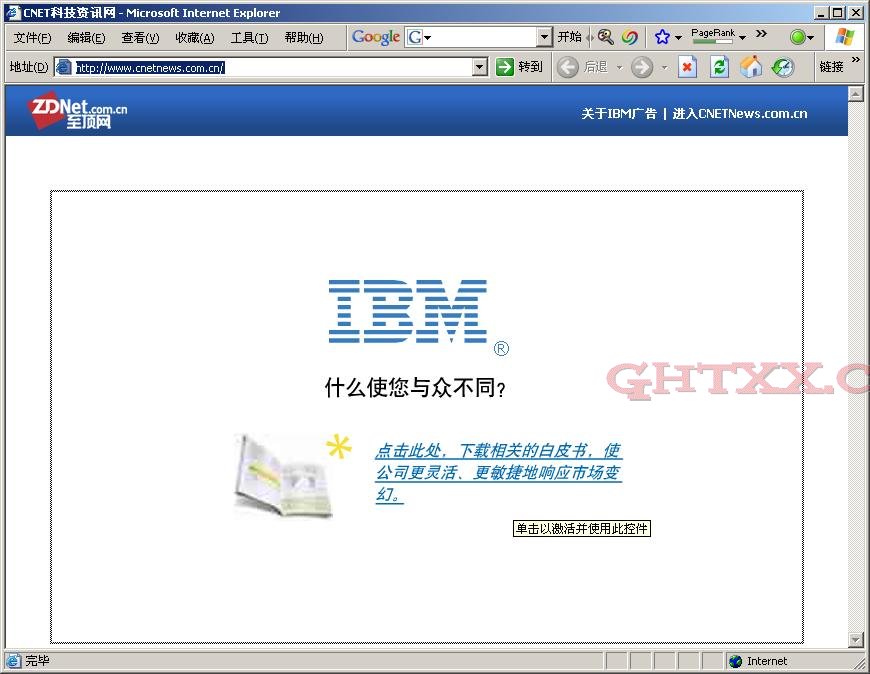Open the 工具(T) menu

pos(249,38)
